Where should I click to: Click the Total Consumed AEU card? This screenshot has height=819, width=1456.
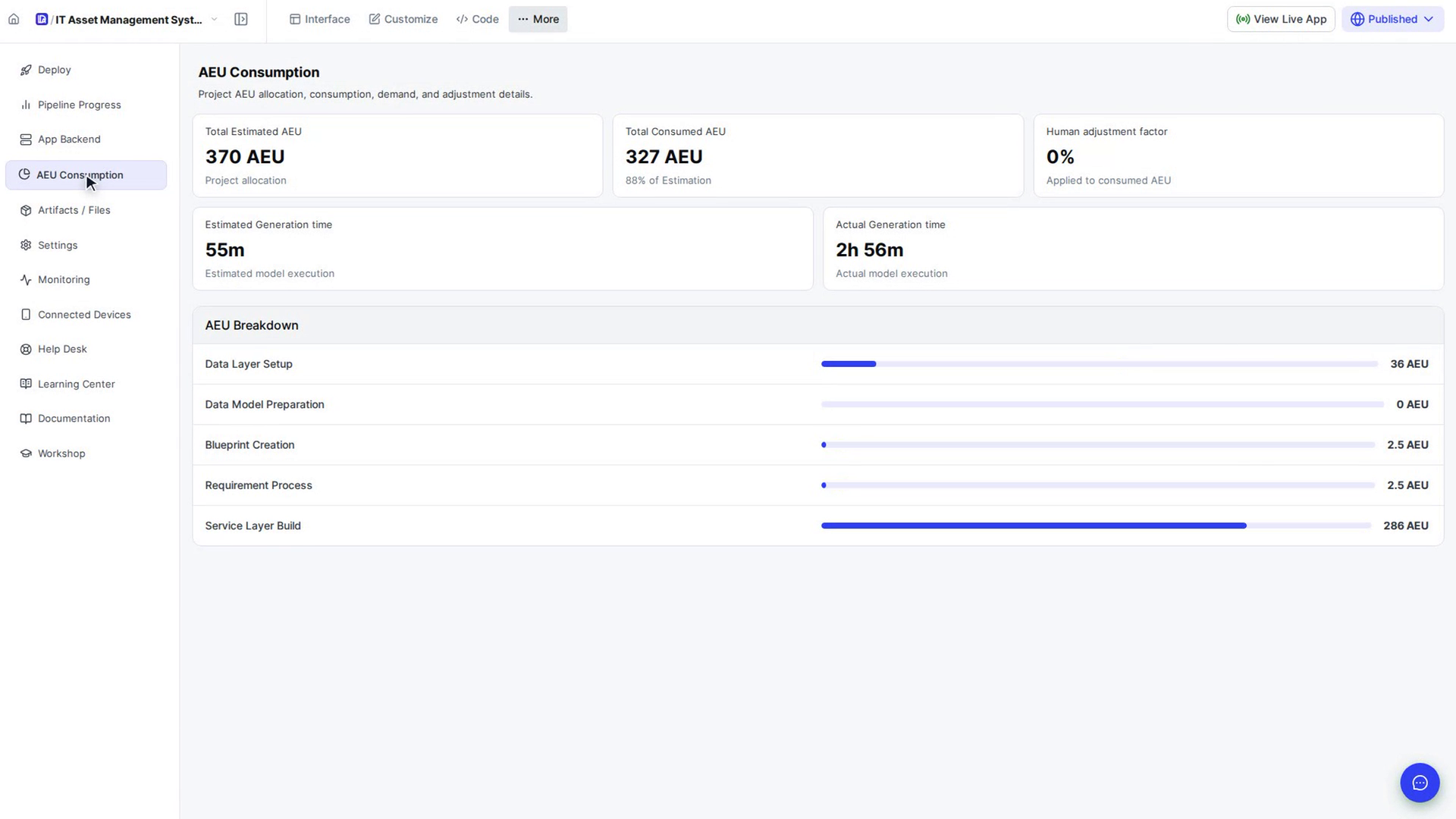click(818, 155)
